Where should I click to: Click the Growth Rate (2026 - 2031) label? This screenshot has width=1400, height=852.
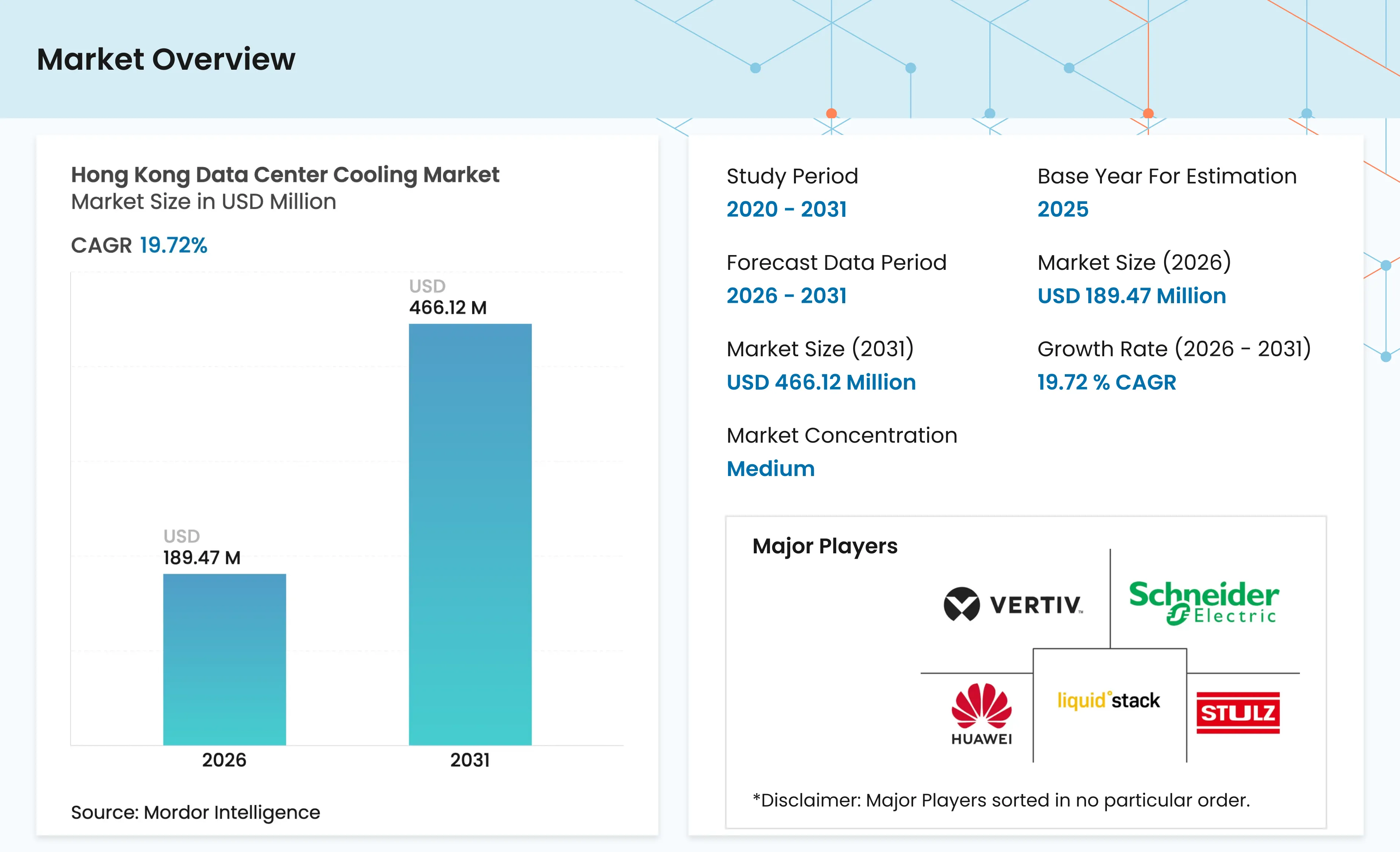(1174, 349)
